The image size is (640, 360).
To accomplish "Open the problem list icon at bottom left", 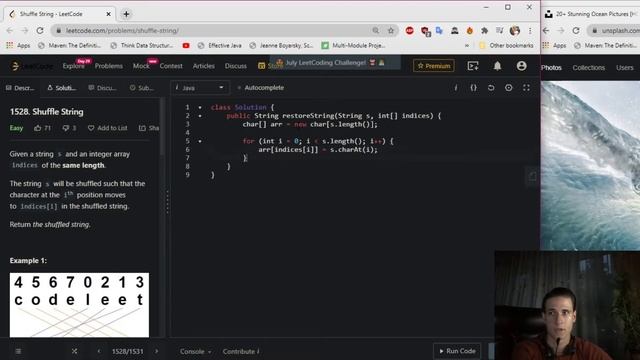I will point(18,351).
